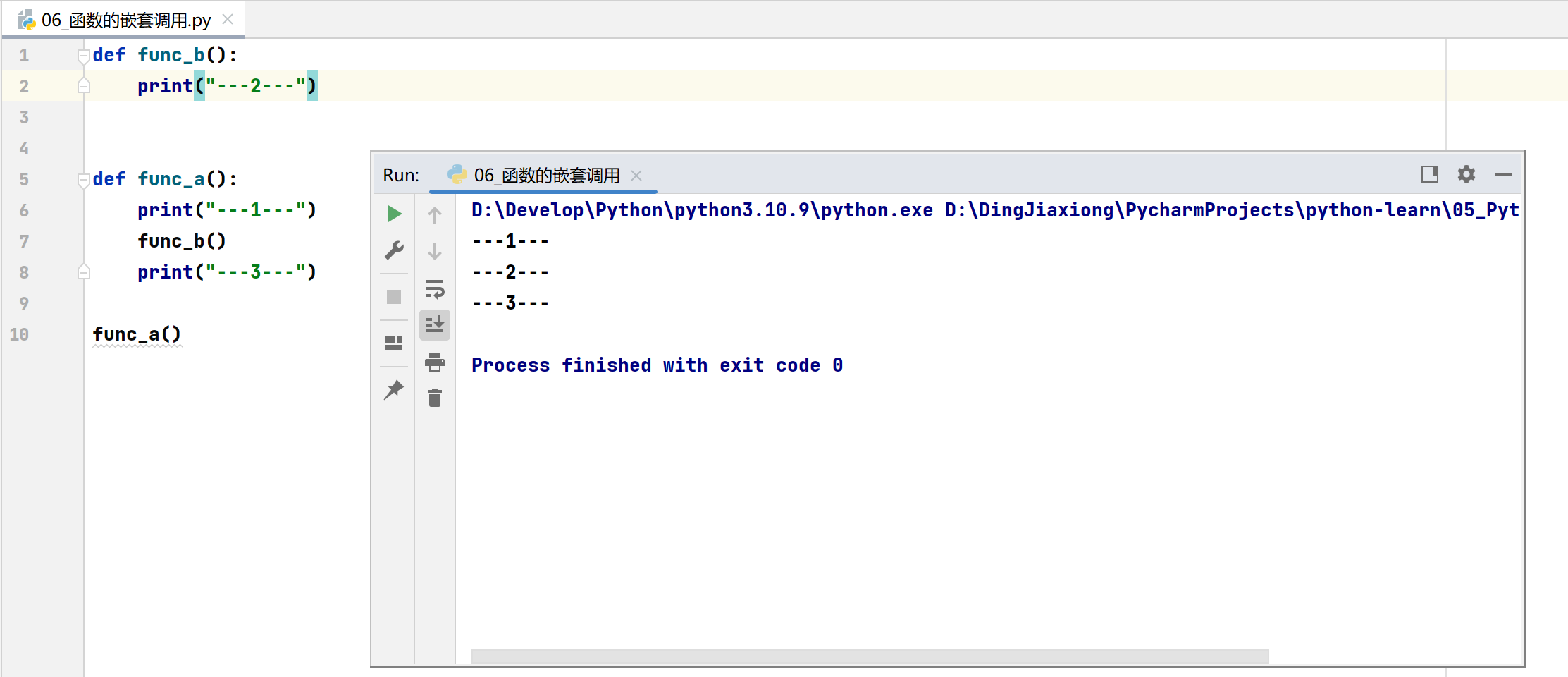Close the 06_函数的嵌套调用 run tab
Viewport: 1568px width, 677px height.
coord(636,175)
